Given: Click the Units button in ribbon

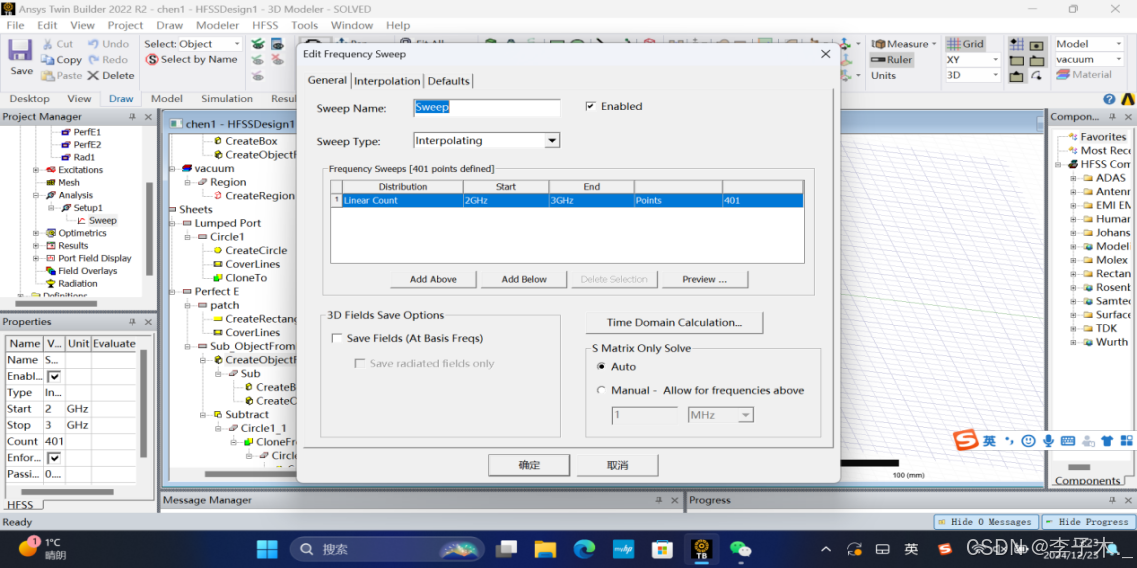Looking at the screenshot, I should click(883, 75).
